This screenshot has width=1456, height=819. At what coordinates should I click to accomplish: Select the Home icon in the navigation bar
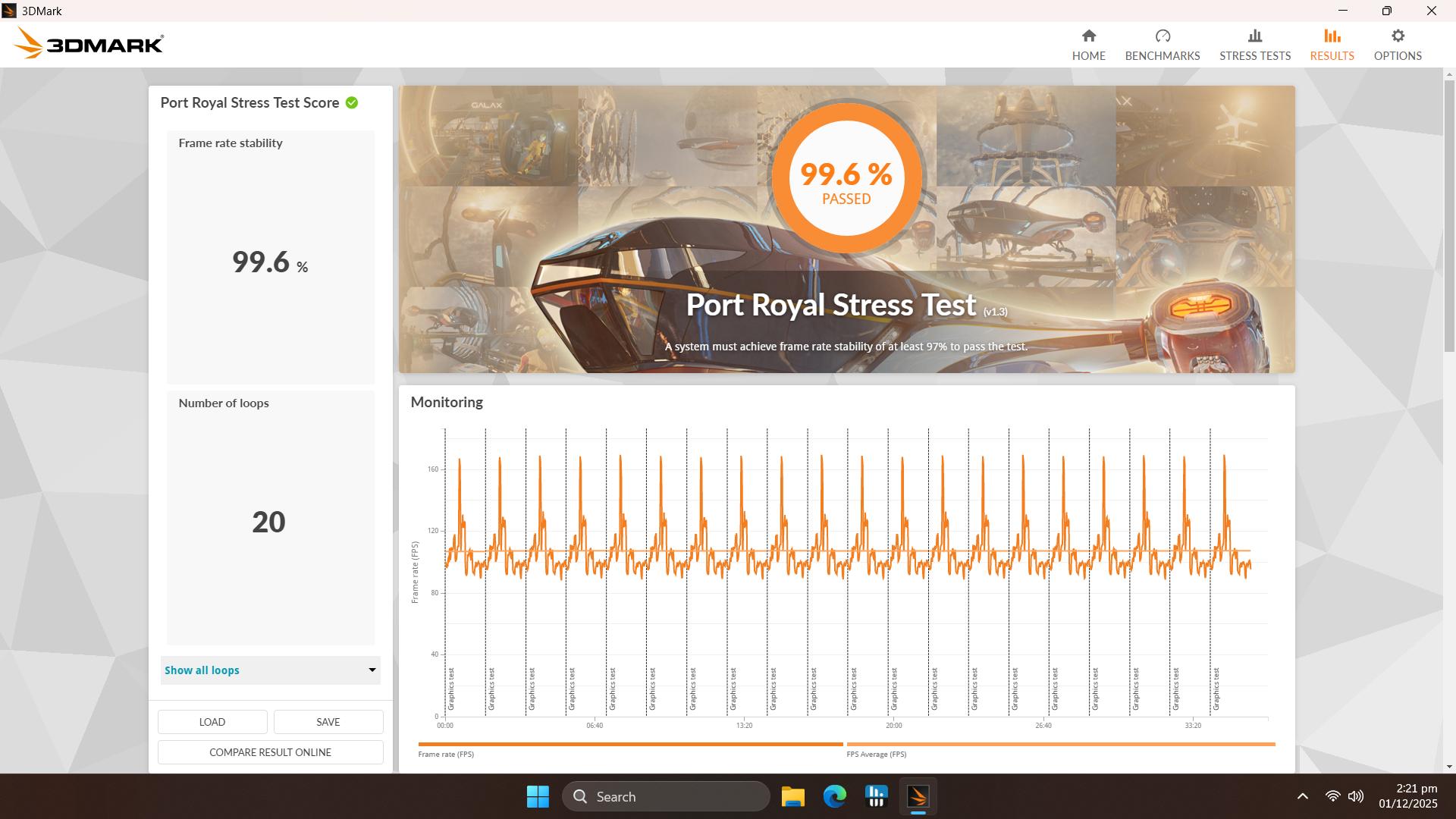1089,36
